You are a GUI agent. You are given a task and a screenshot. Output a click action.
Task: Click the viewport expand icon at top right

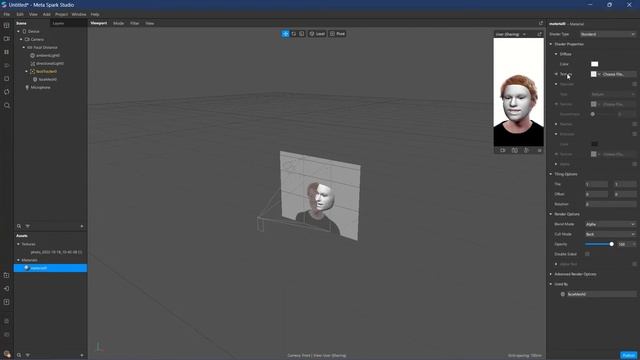pyautogui.click(x=541, y=23)
